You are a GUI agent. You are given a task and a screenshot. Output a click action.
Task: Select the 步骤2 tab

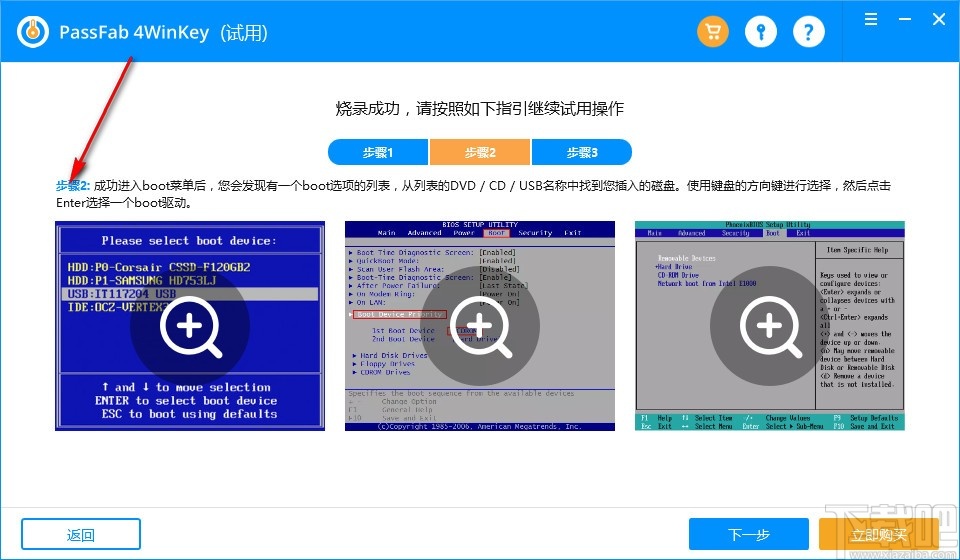pos(480,152)
